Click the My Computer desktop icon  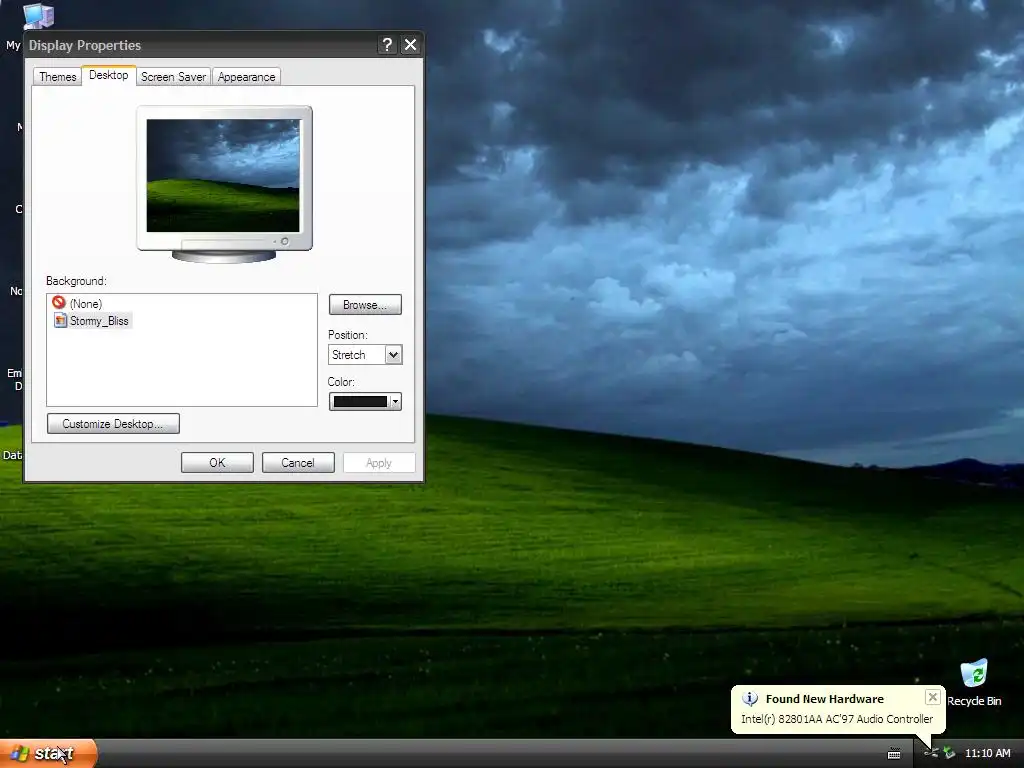(38, 16)
